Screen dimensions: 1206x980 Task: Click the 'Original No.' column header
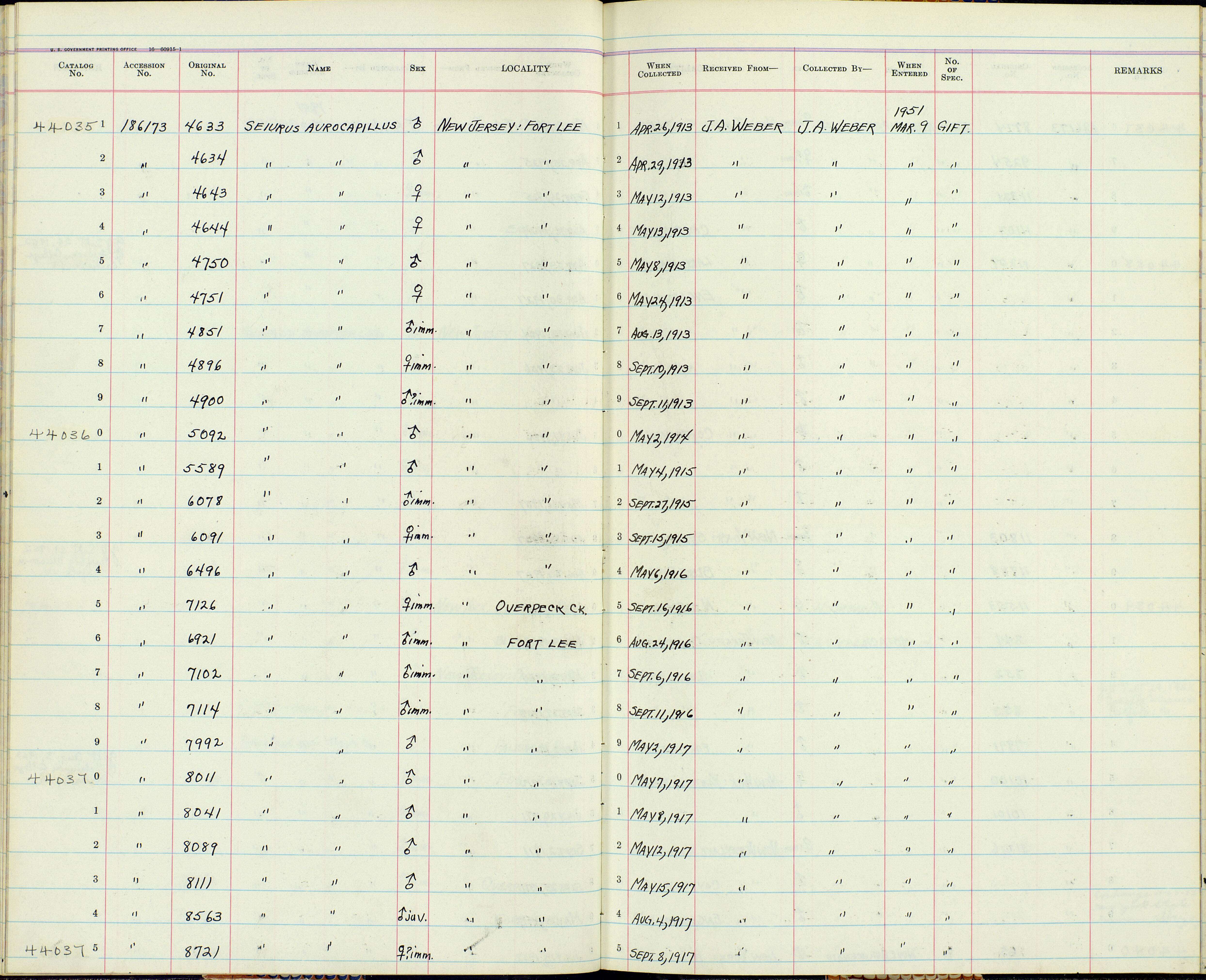pyautogui.click(x=207, y=69)
